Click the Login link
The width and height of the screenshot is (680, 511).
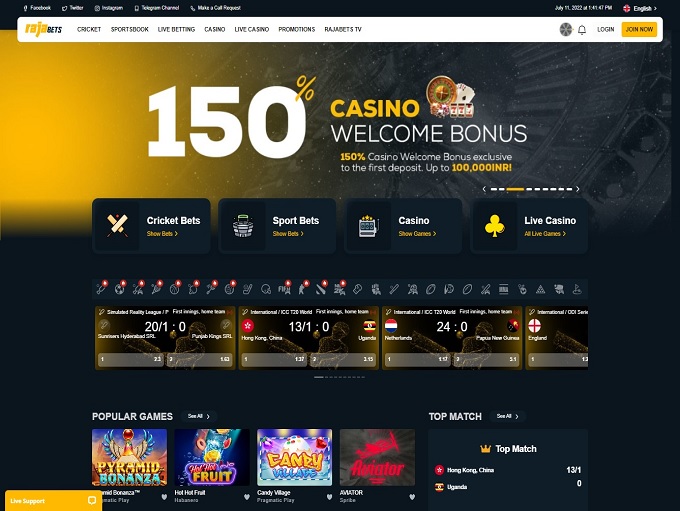605,29
